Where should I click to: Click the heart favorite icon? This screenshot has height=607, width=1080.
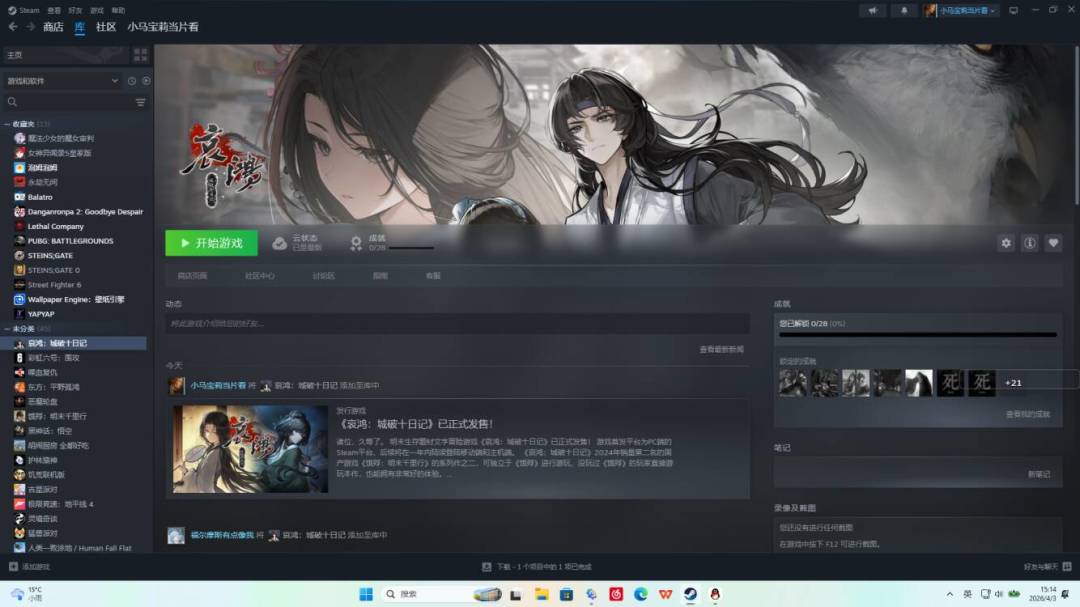point(1053,243)
